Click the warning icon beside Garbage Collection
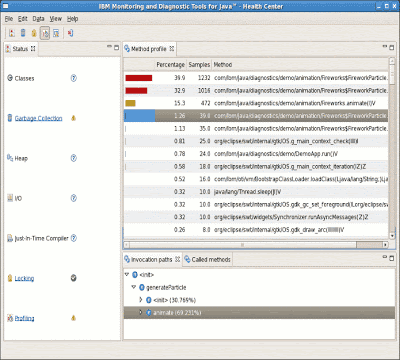This screenshot has width=400, height=360. pos(74,118)
